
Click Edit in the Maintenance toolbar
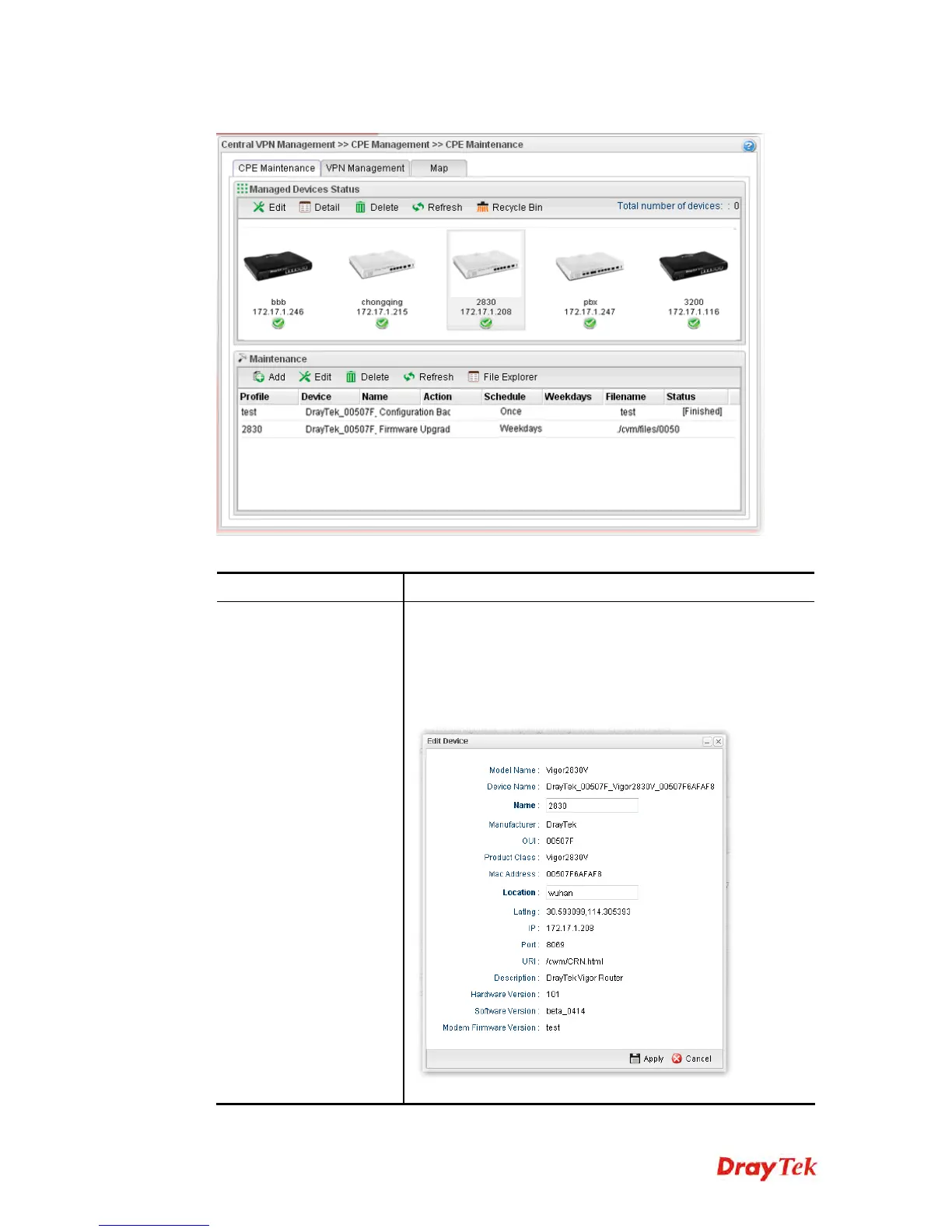(315, 377)
